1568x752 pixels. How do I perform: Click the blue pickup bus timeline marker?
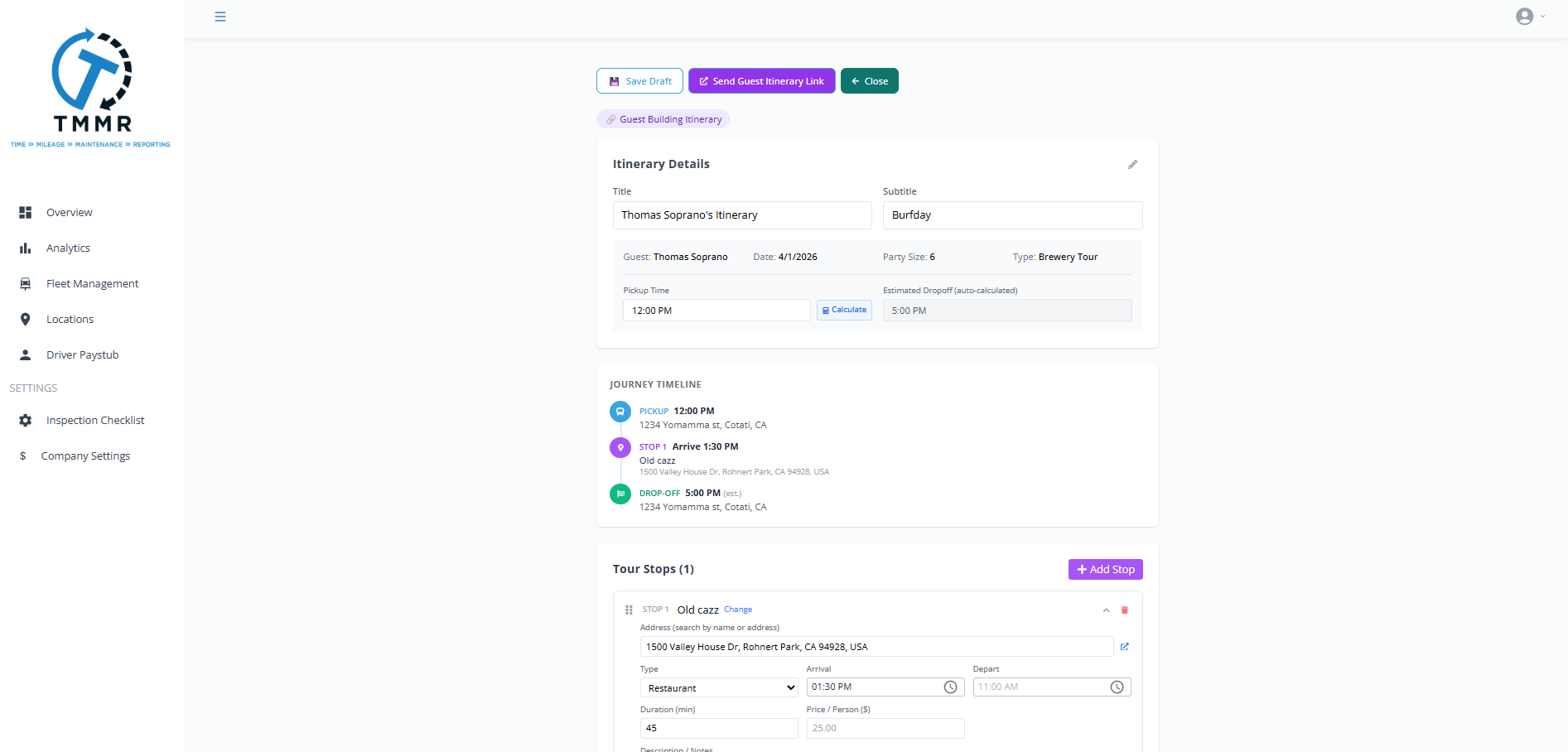(x=620, y=412)
